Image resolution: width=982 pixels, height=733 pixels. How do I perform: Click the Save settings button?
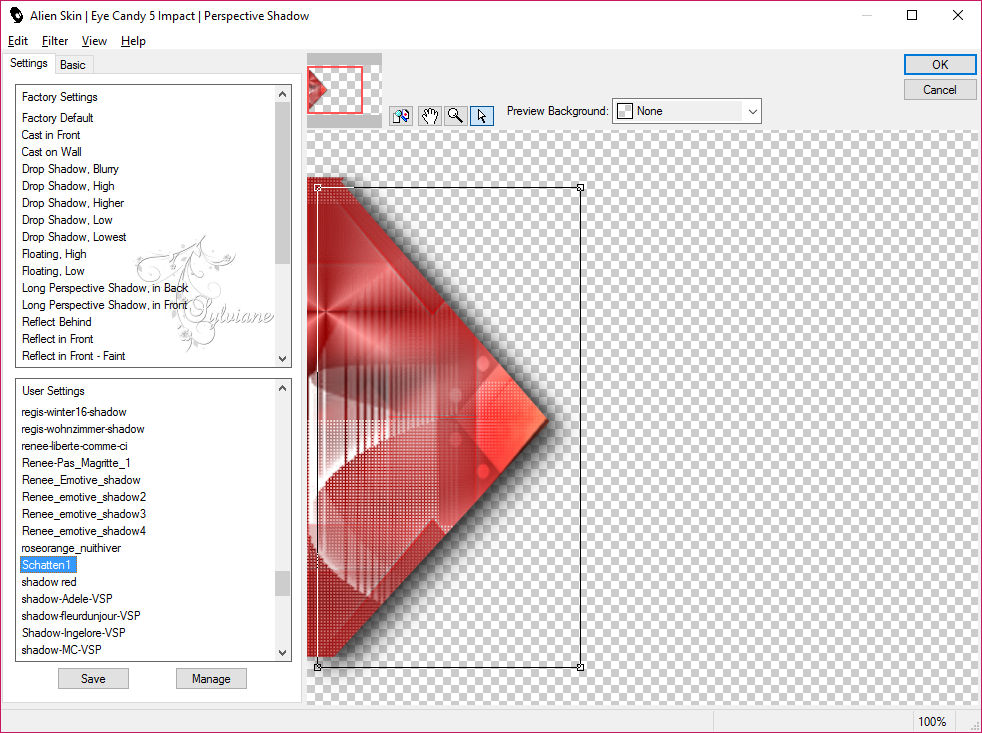coord(93,678)
